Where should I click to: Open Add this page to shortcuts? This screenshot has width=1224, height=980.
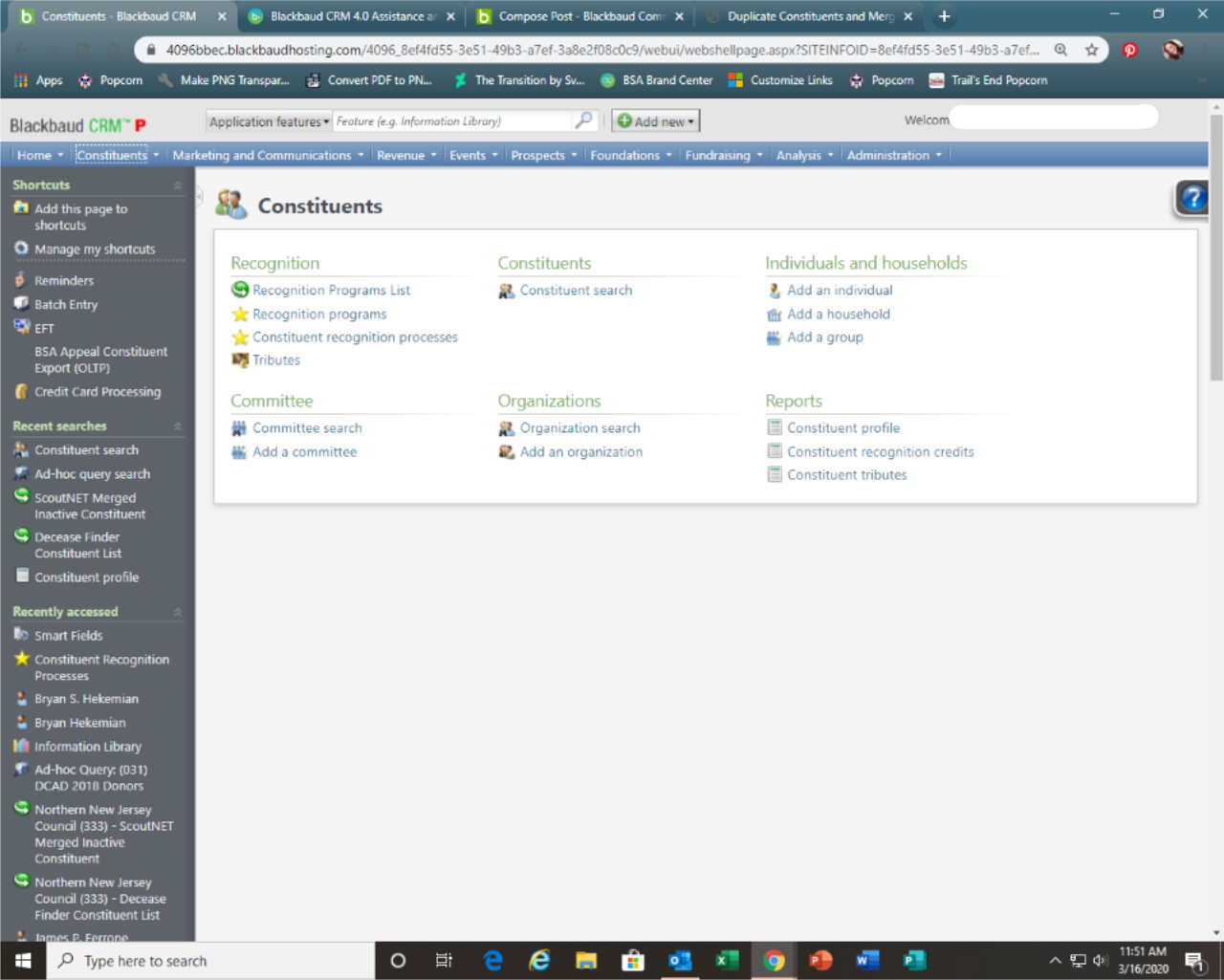tap(81, 217)
